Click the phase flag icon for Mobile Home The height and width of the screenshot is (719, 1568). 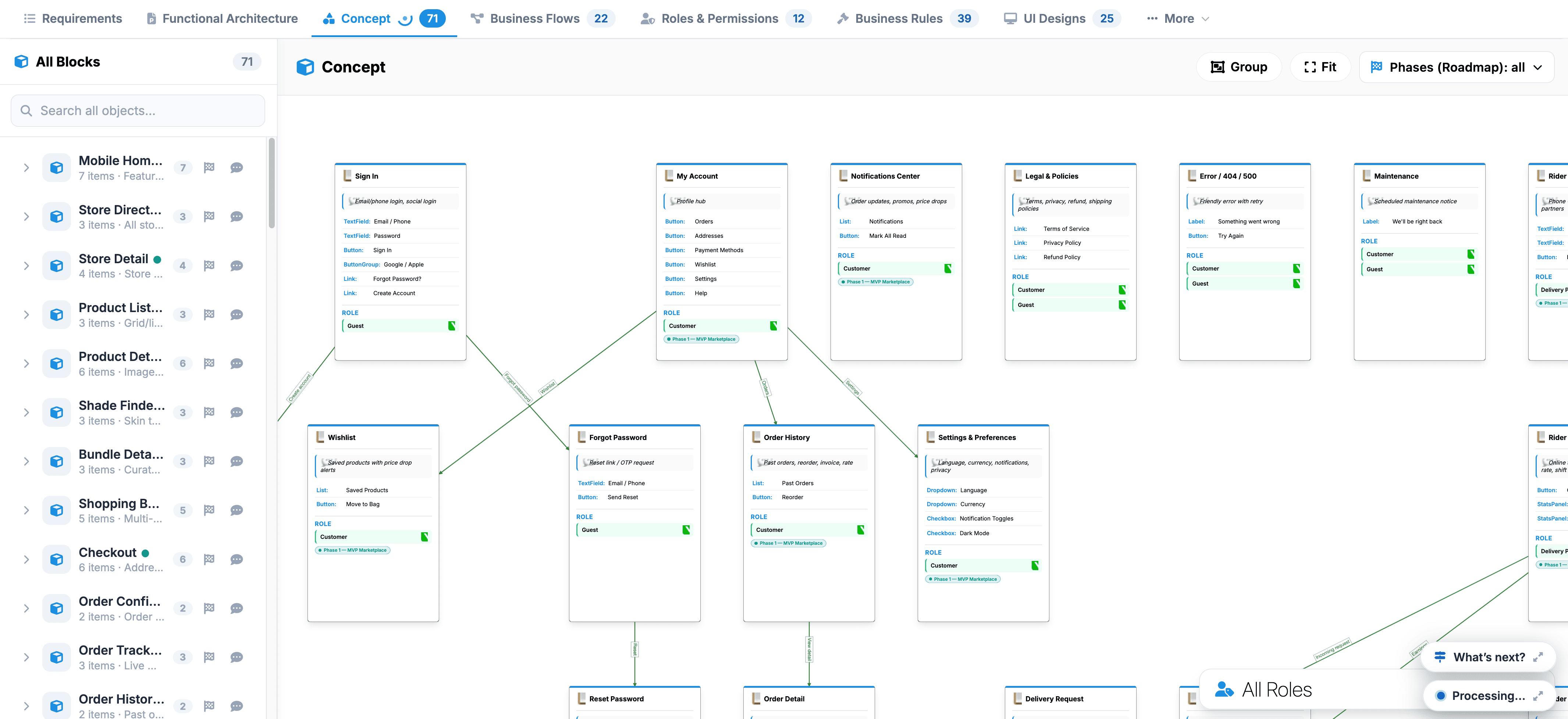(209, 168)
